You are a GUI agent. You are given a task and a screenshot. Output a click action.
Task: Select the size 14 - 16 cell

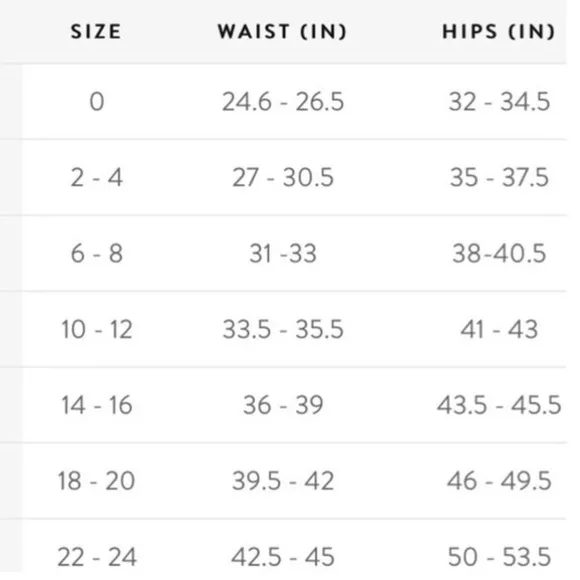point(97,405)
